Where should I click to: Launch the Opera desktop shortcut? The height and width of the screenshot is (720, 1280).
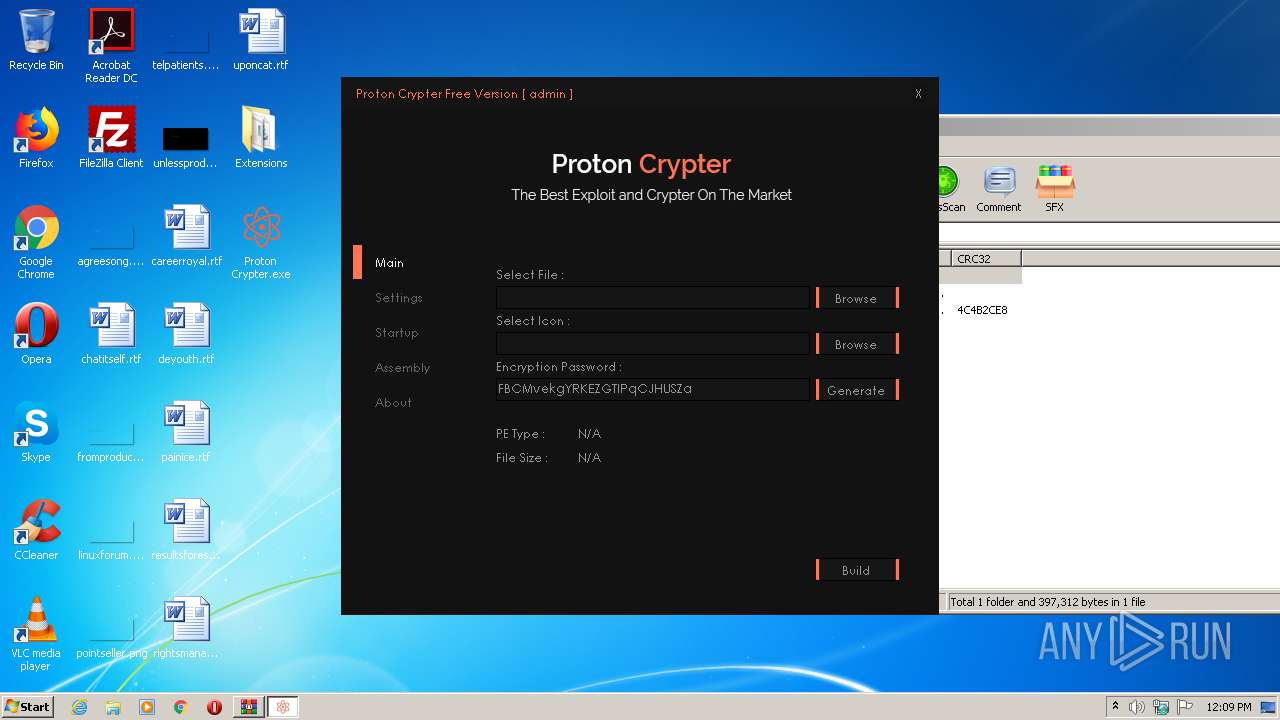[x=36, y=334]
